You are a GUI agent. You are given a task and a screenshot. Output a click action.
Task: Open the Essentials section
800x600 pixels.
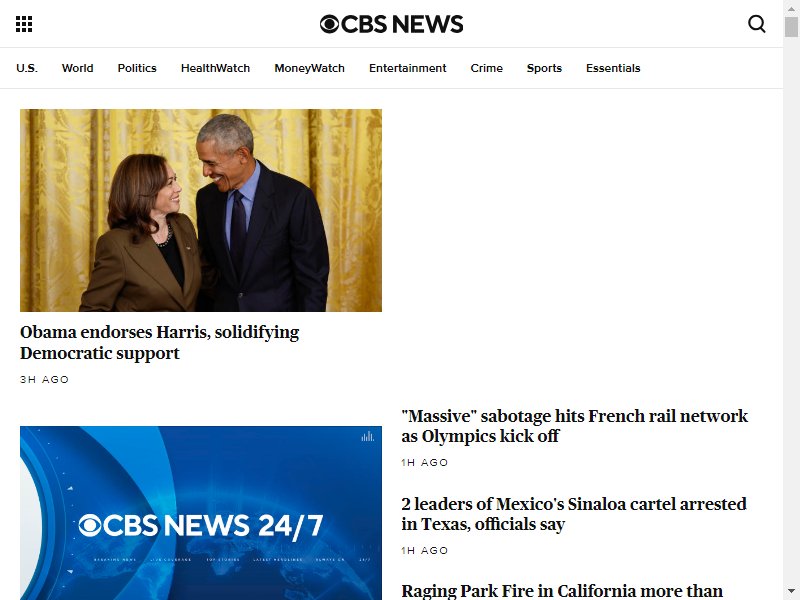coord(613,68)
